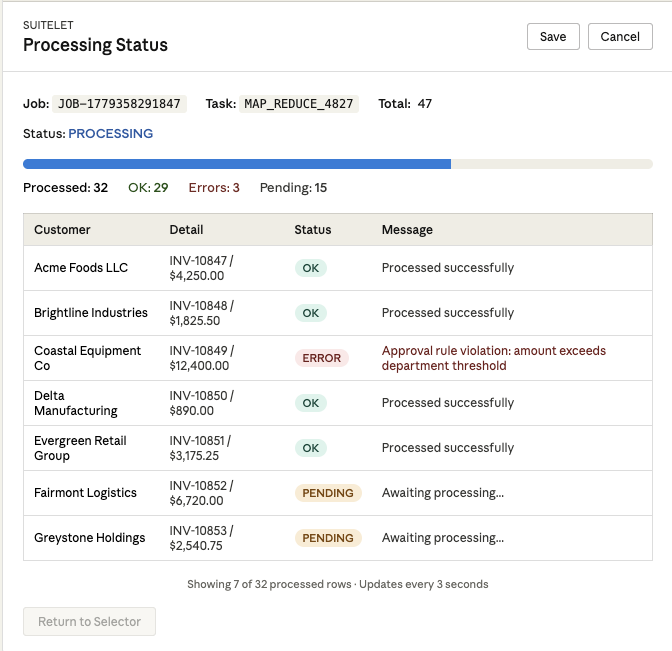Click Greystone Holdings 'Awaiting processing...' message

pos(443,538)
